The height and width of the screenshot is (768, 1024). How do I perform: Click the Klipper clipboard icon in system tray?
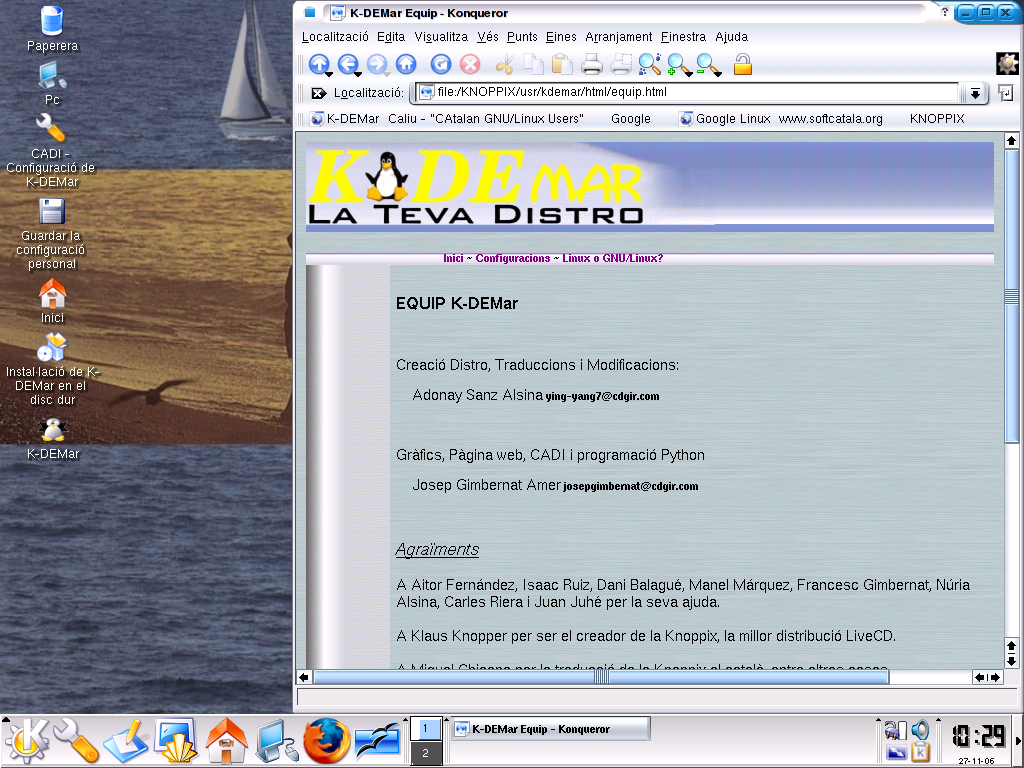(920, 752)
